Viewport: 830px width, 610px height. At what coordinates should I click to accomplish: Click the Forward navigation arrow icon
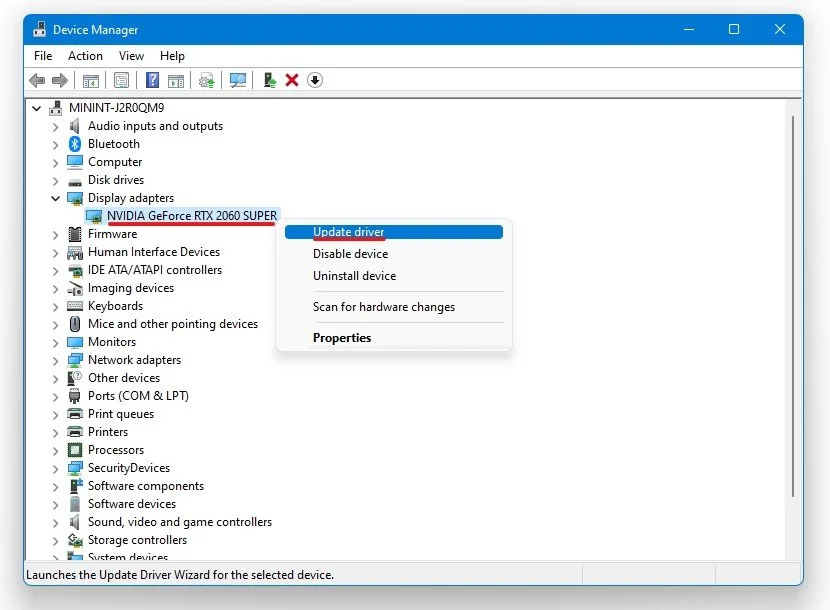pos(62,80)
